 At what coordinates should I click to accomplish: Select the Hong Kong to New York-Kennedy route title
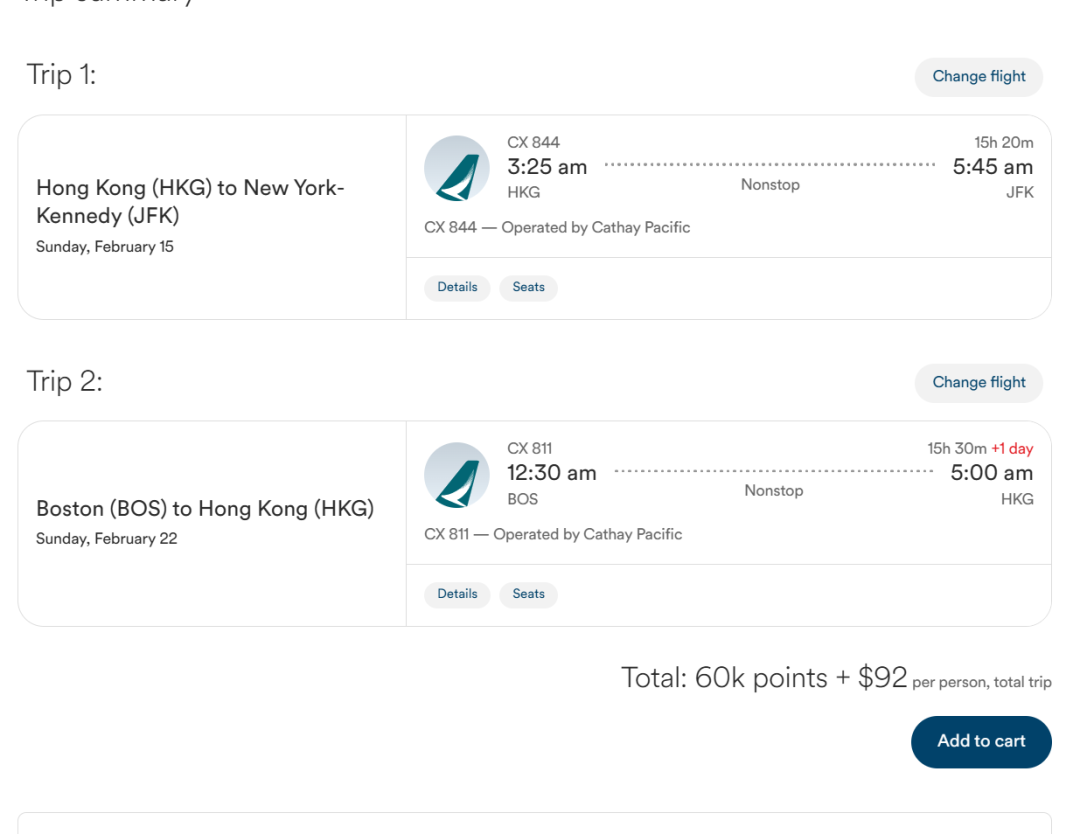(x=190, y=201)
